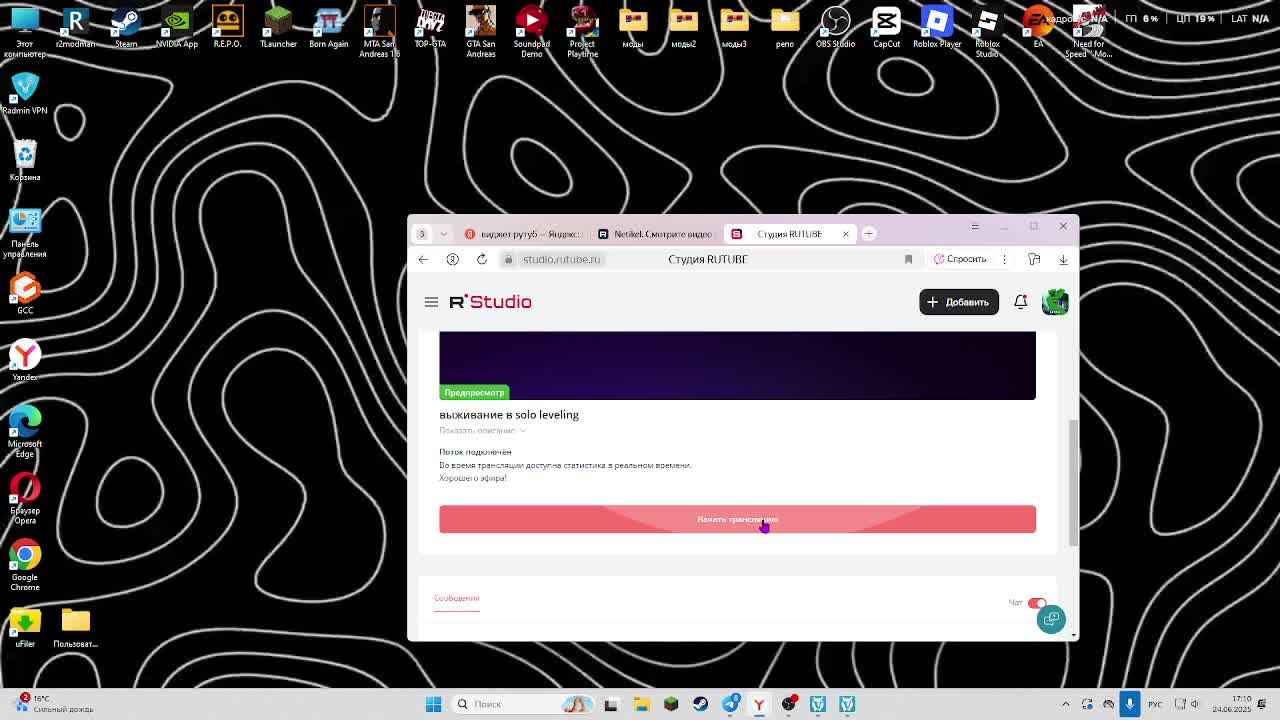Click the taskbar Поиск search box

(x=523, y=704)
